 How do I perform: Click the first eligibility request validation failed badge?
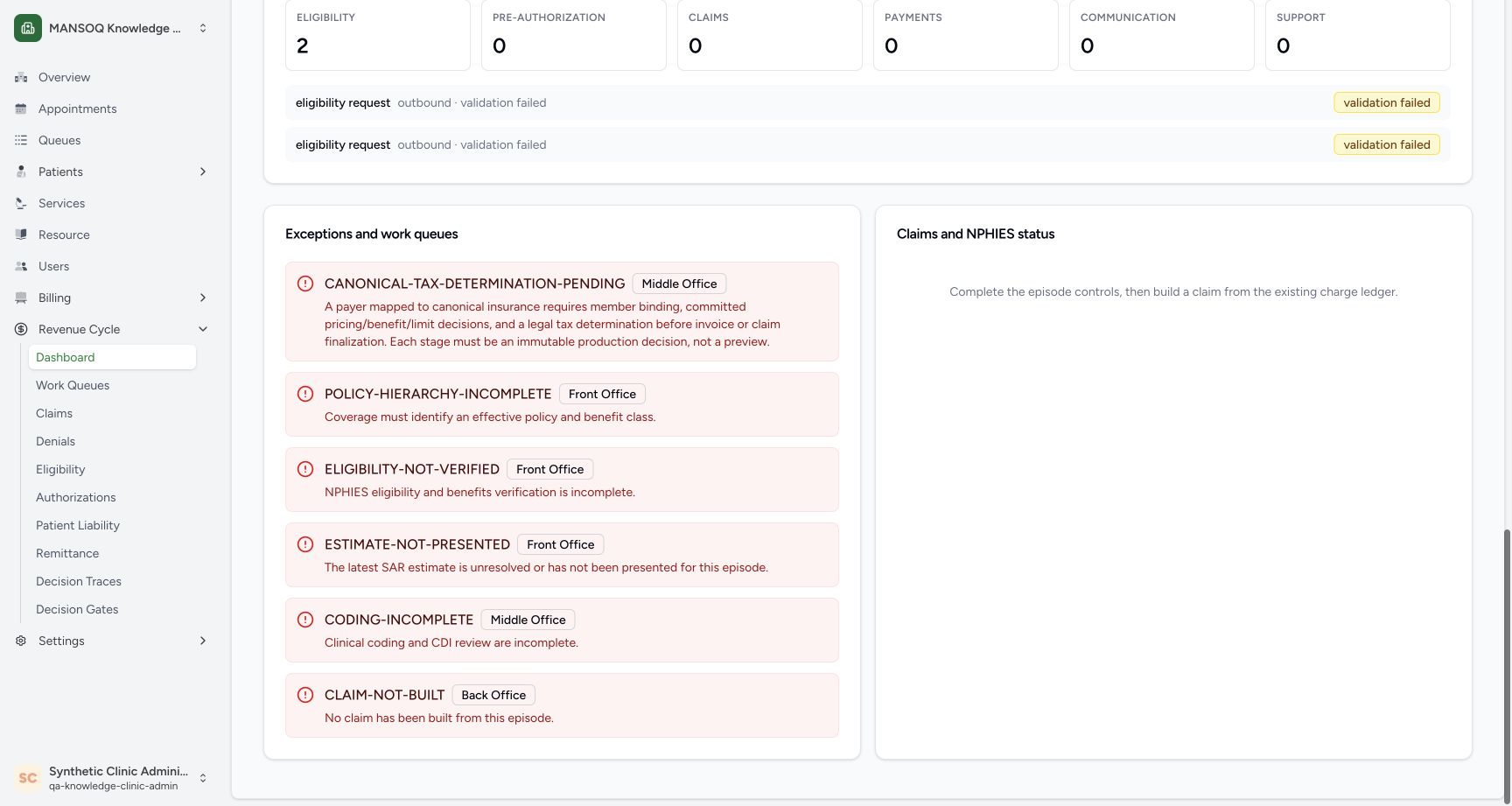[1387, 102]
